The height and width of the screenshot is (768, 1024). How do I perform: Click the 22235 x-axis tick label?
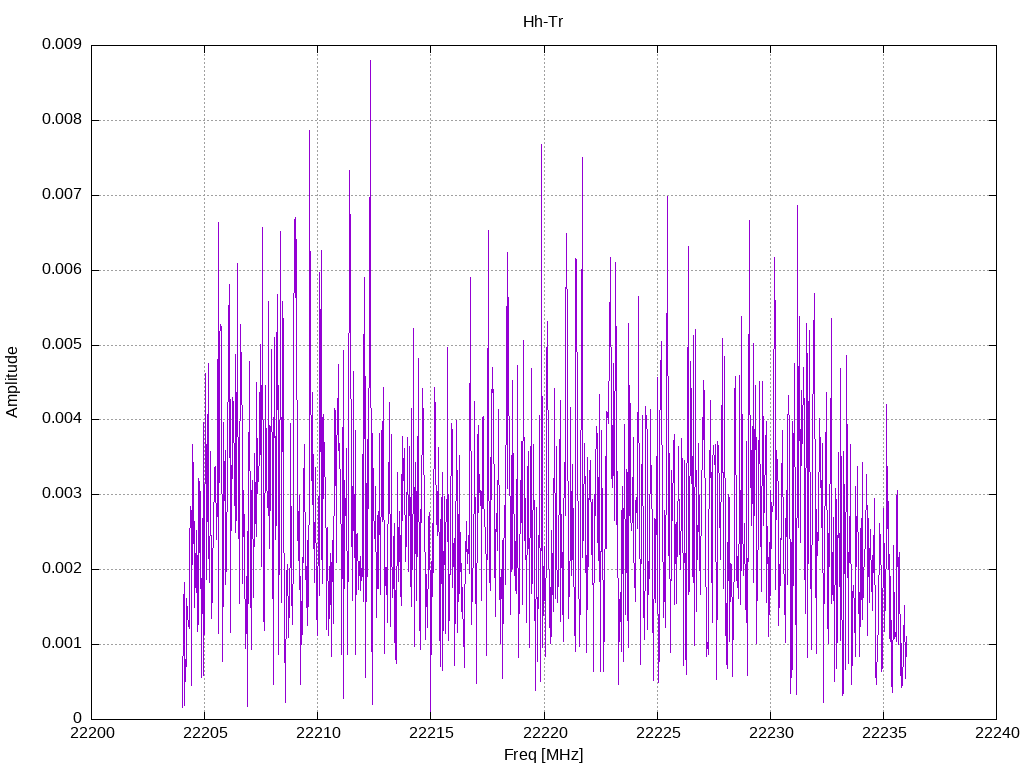884,733
